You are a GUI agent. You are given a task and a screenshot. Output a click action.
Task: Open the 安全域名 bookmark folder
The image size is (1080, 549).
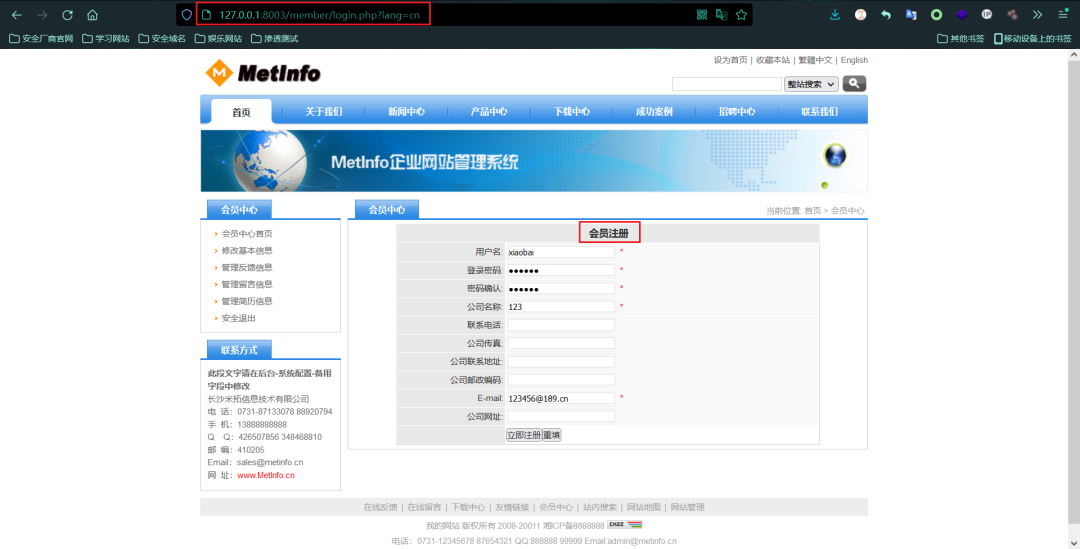click(x=162, y=39)
